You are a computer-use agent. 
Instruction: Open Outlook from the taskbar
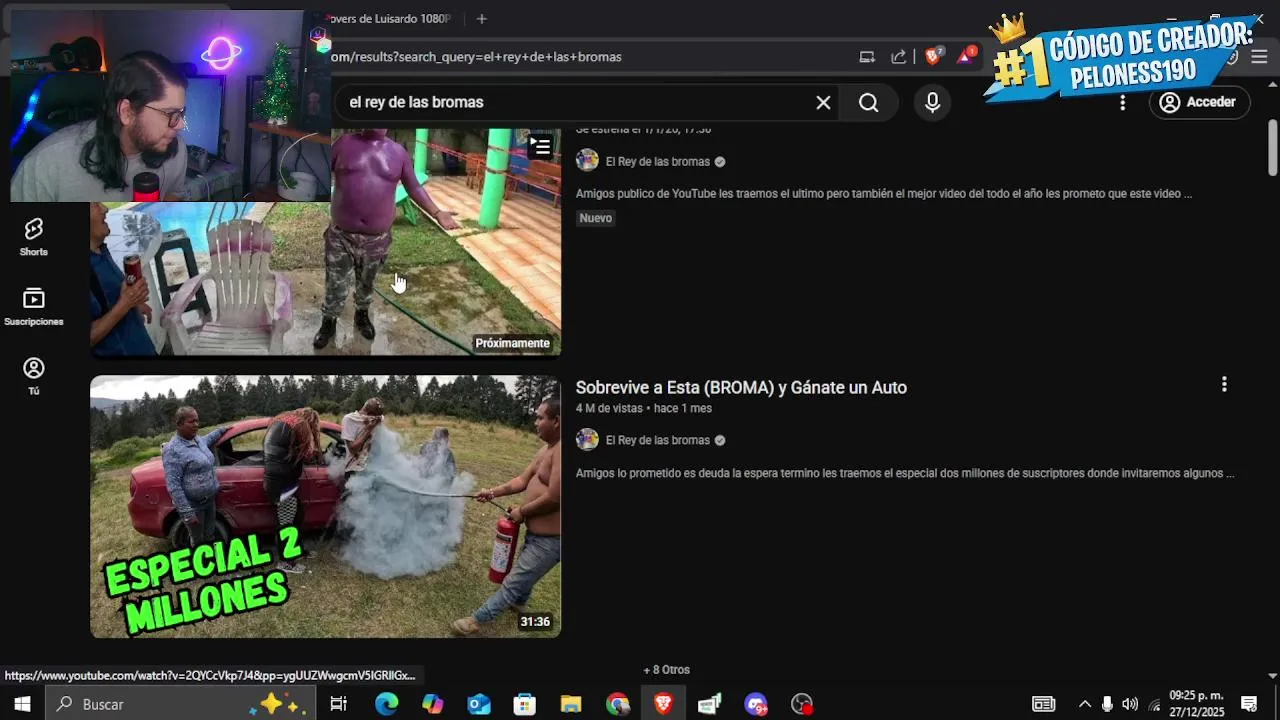479,704
